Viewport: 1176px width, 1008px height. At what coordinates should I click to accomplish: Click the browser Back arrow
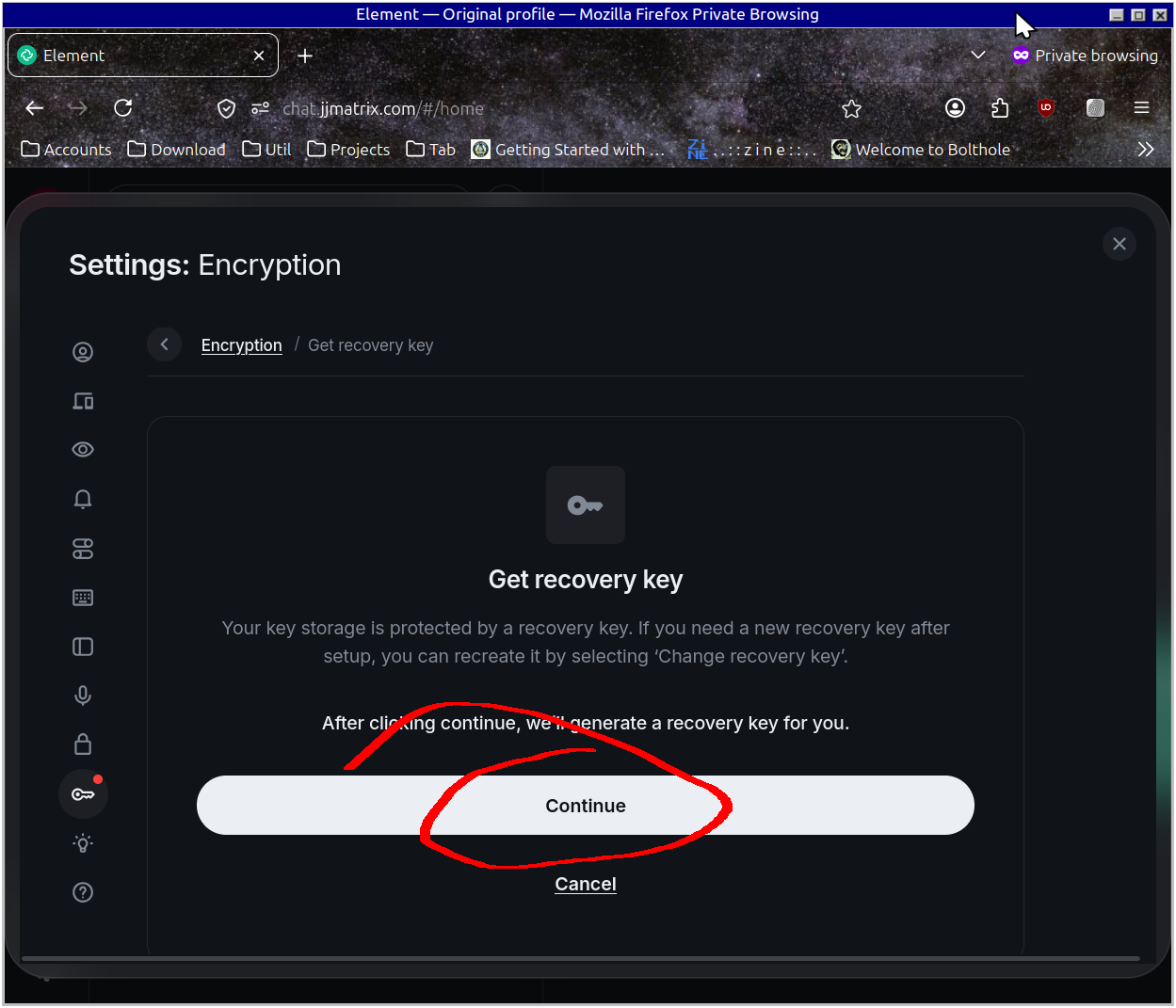[x=35, y=108]
